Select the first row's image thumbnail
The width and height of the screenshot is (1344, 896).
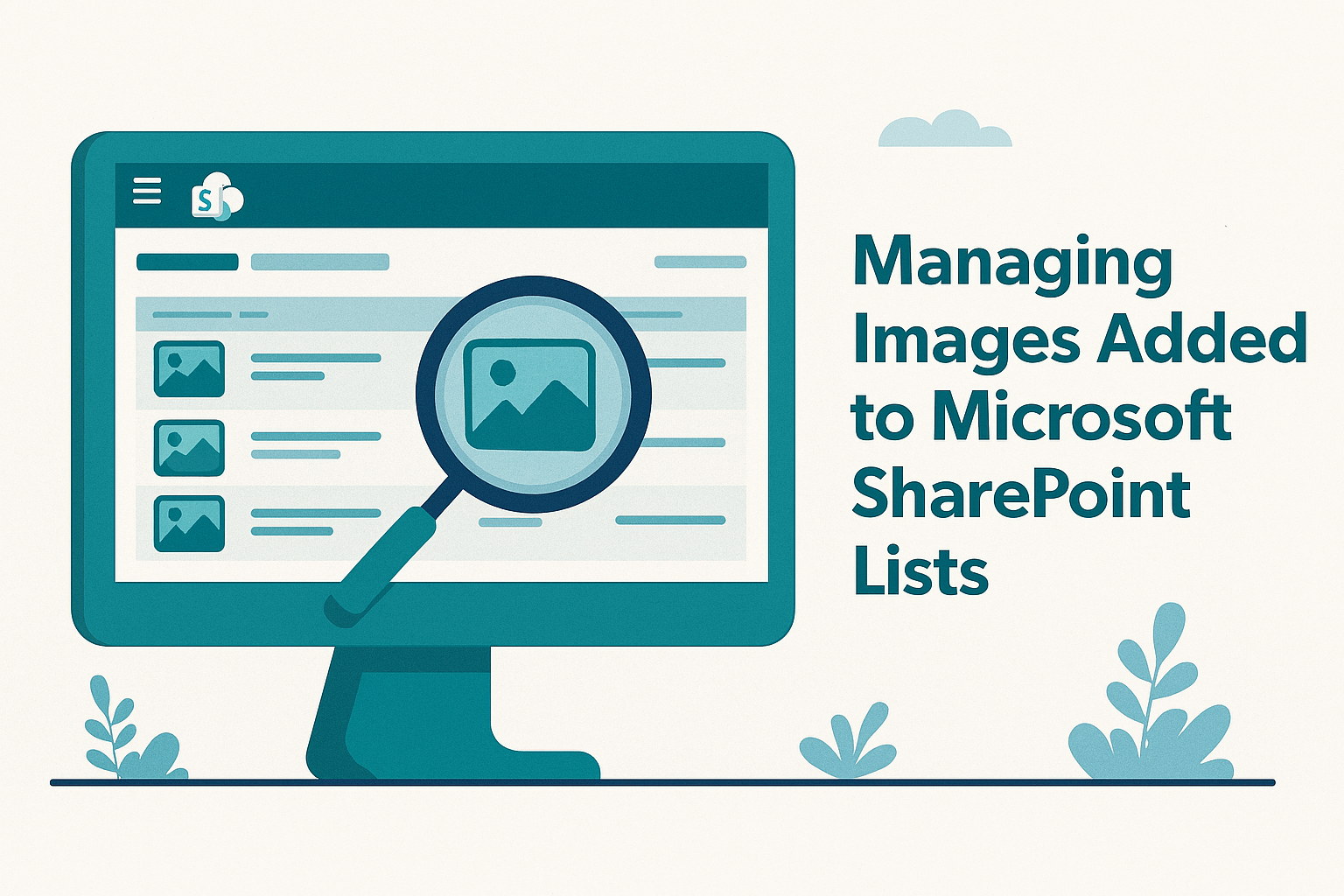point(189,368)
